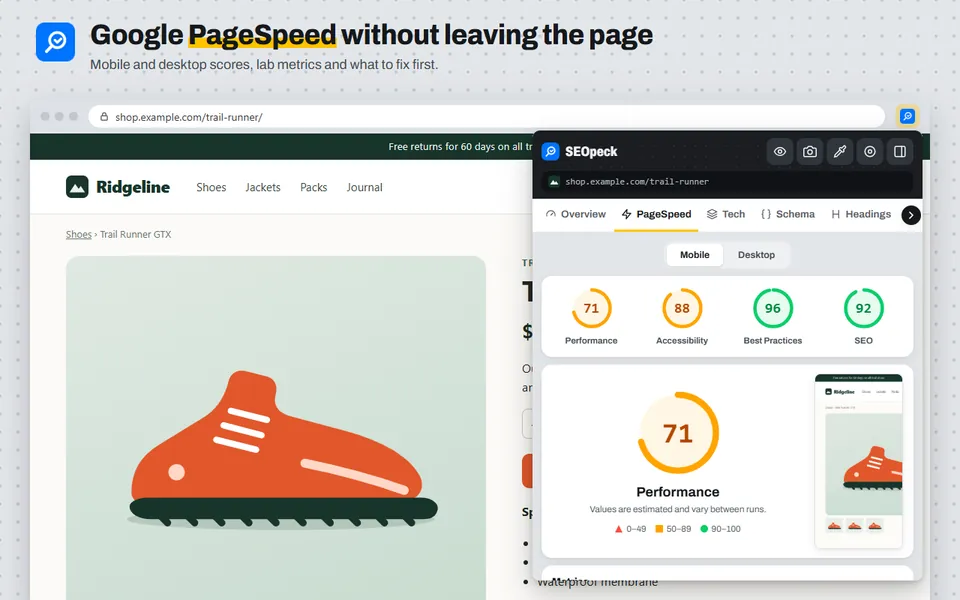Click the panel URL shop.example.com/trail-runner
This screenshot has height=600, width=960.
click(637, 182)
